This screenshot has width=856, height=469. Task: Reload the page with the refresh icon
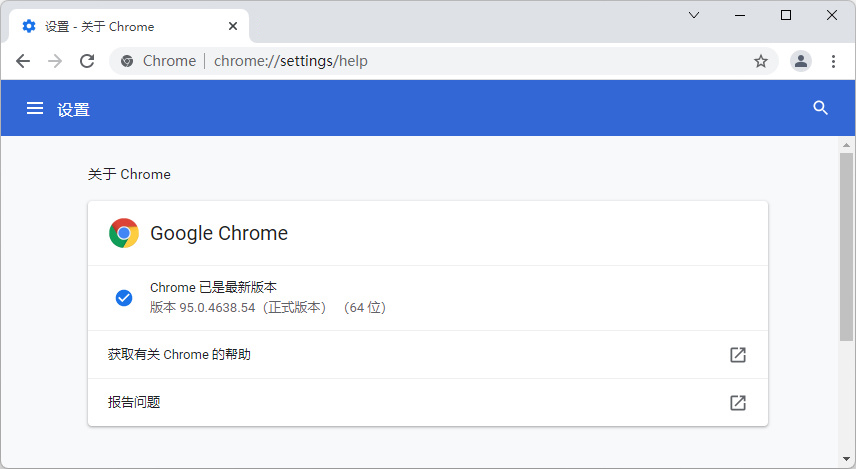tap(87, 61)
